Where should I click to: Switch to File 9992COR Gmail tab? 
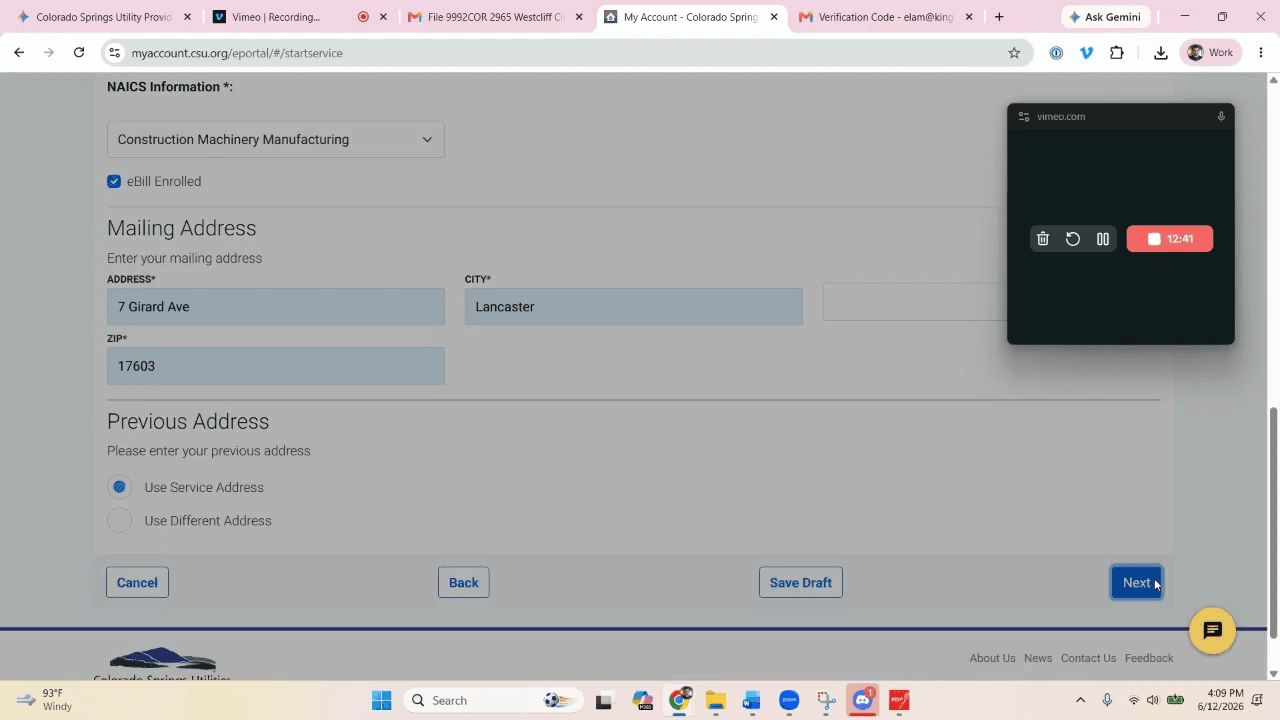click(x=495, y=17)
